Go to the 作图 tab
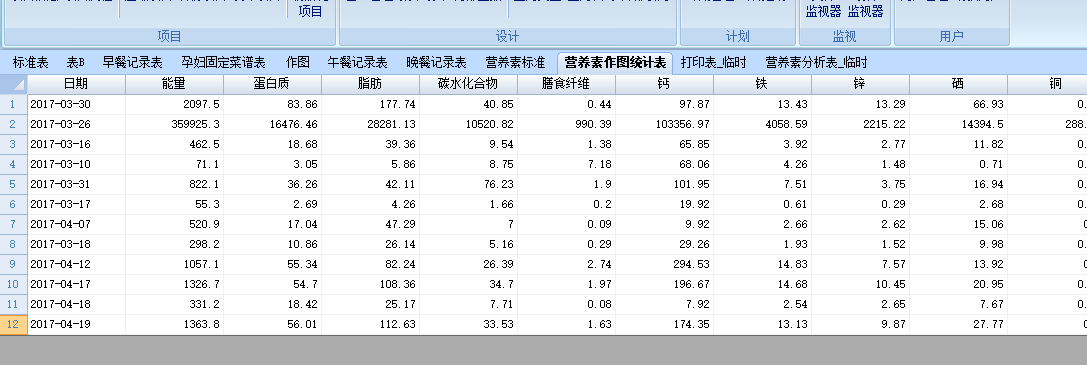This screenshot has height=365, width=1087. (x=297, y=63)
